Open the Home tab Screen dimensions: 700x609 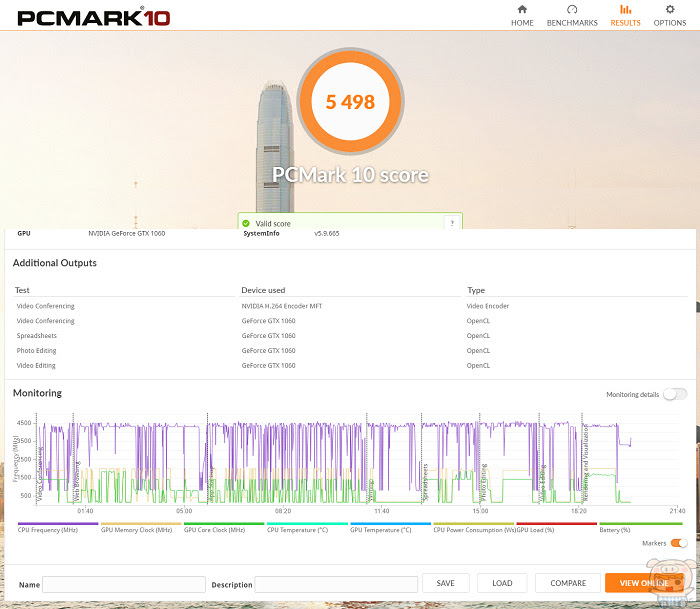[x=522, y=16]
